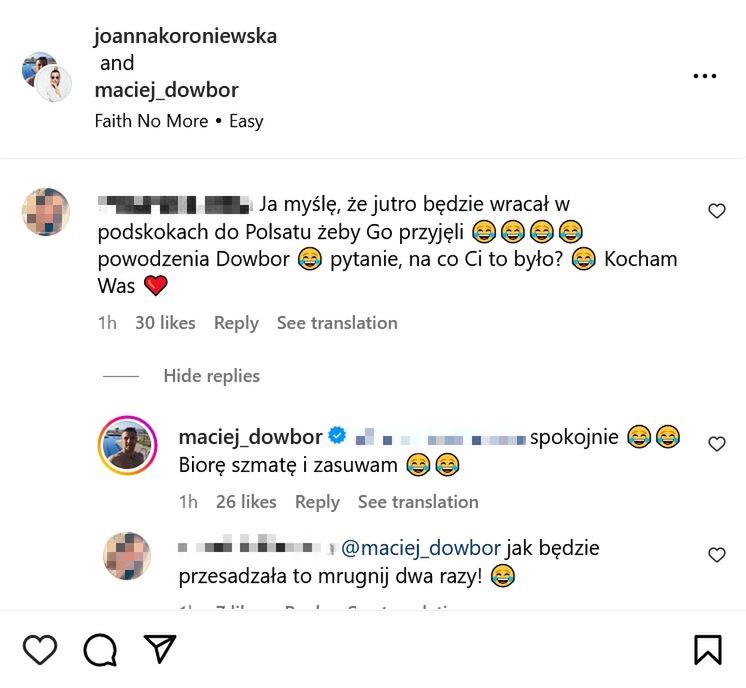The width and height of the screenshot is (746, 688).
Task: Collapse the thread with Hide replies
Action: point(211,376)
